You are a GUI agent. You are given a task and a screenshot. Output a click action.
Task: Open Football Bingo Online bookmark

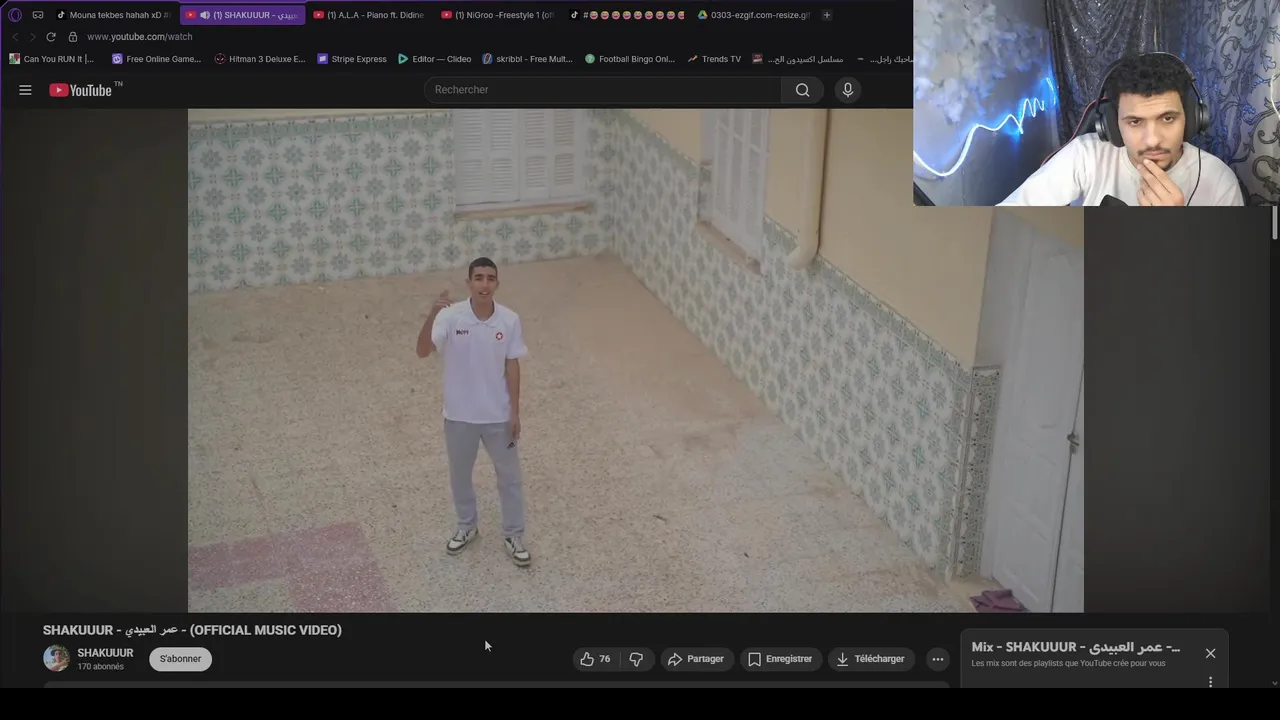pos(630,59)
